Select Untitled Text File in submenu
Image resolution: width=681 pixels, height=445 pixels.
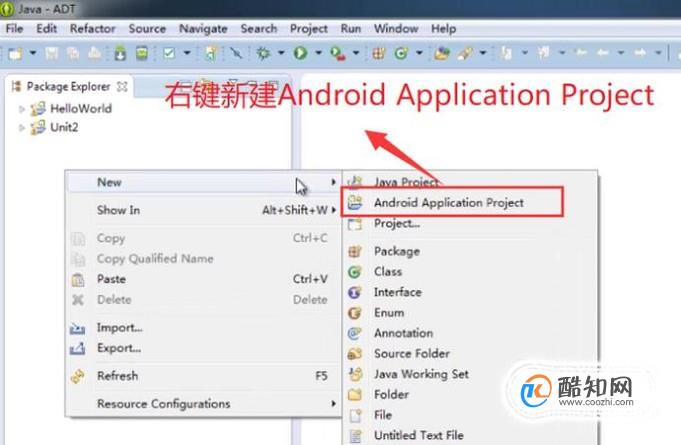coord(470,435)
